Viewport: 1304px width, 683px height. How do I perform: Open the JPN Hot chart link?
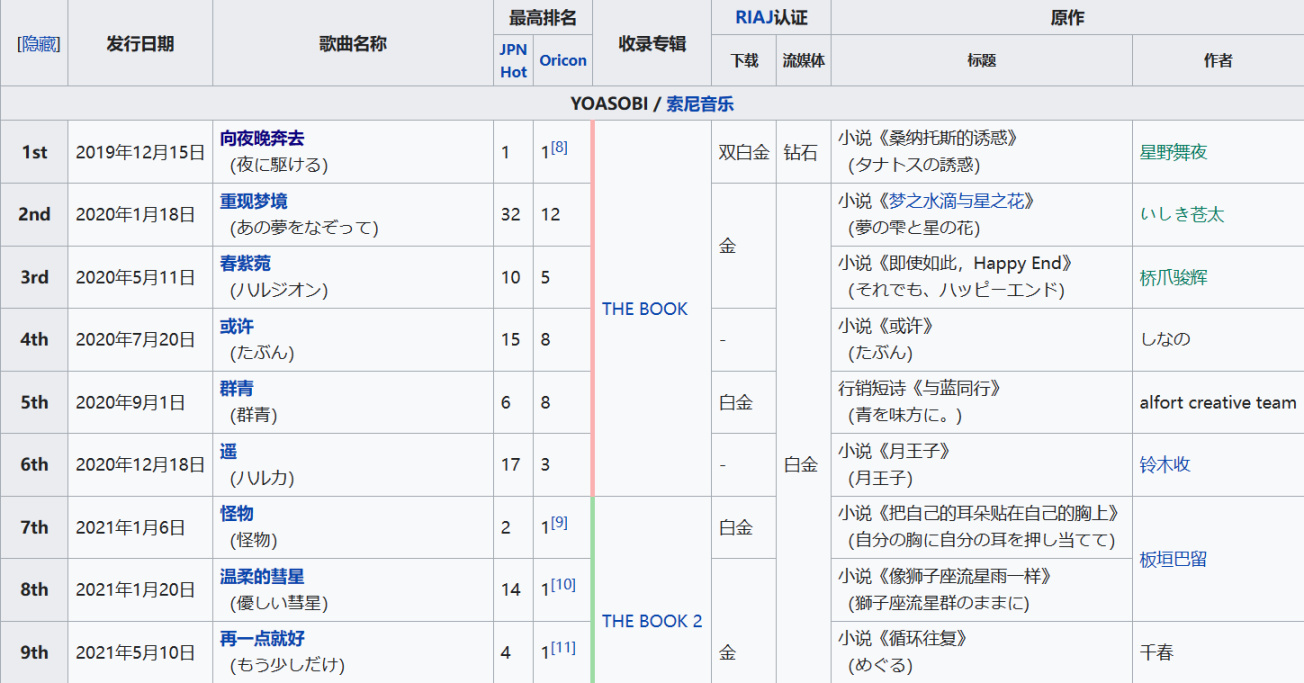[x=513, y=60]
